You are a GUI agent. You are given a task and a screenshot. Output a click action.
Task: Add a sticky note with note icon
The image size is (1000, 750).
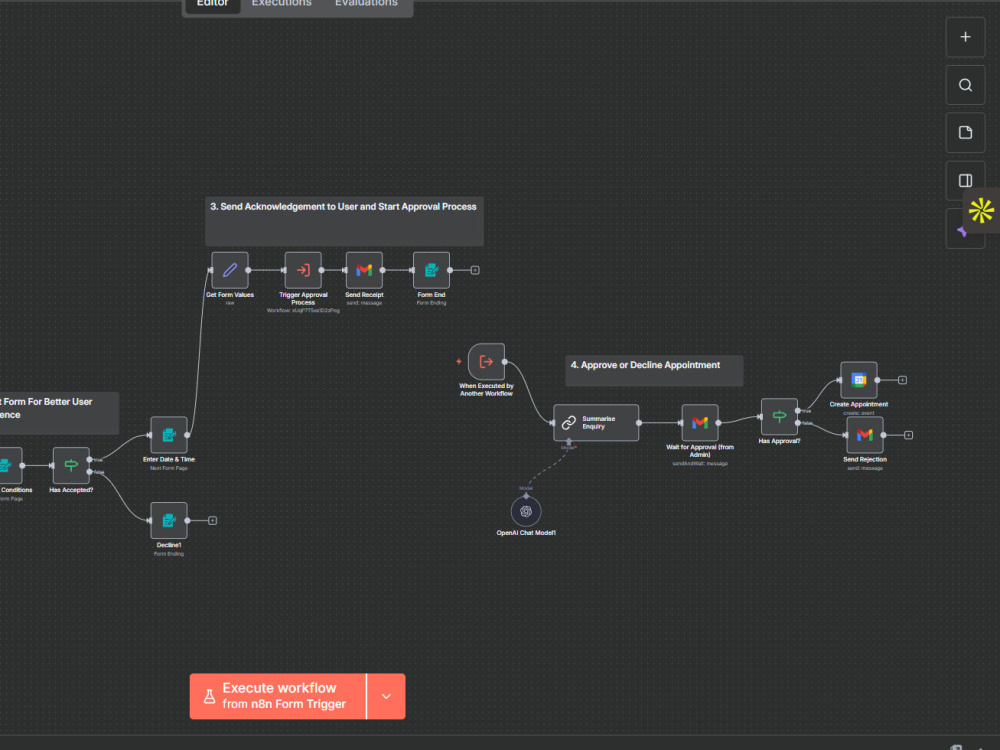coord(965,133)
